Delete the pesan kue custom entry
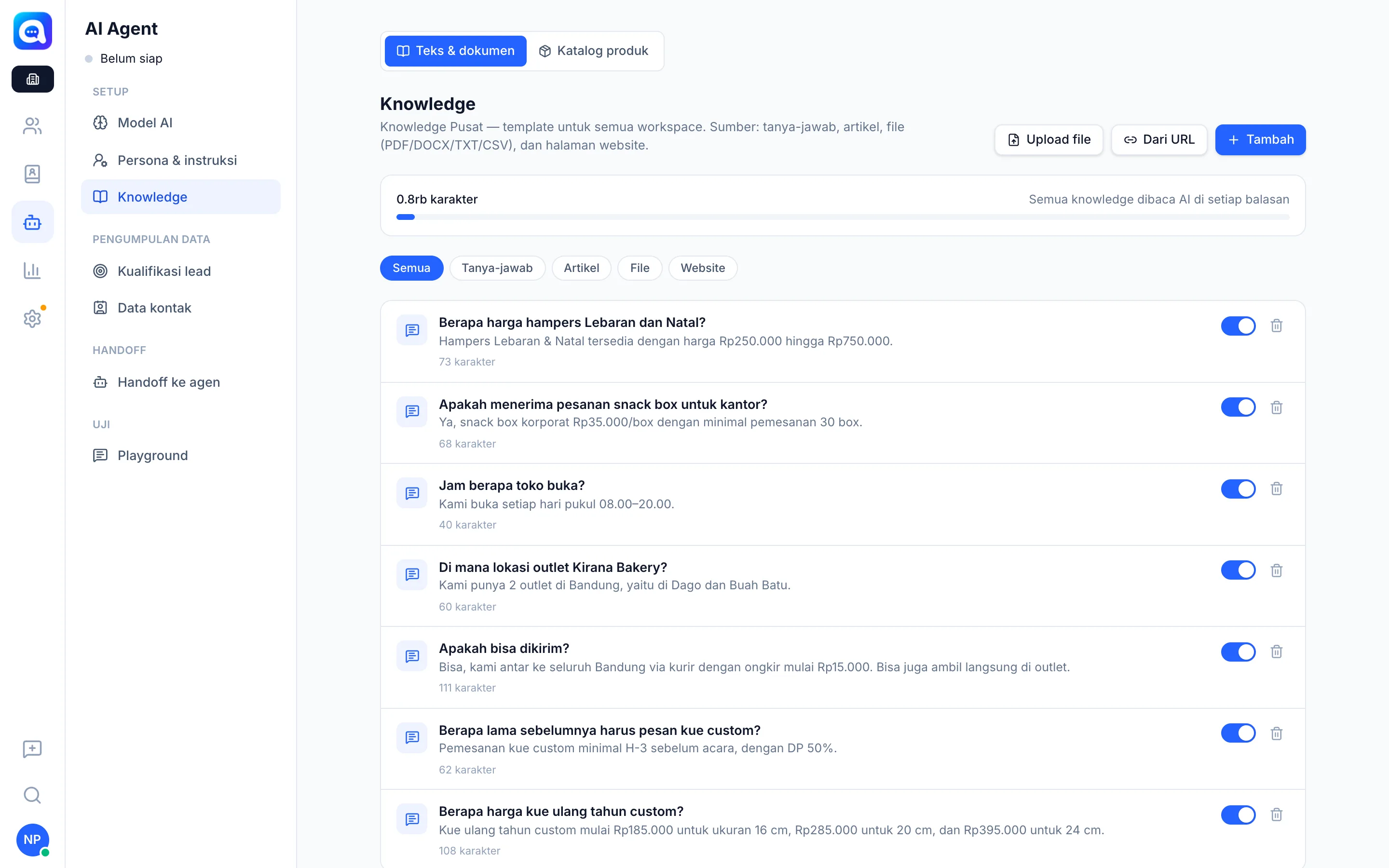Screen dimensions: 1389x868 [1276, 733]
